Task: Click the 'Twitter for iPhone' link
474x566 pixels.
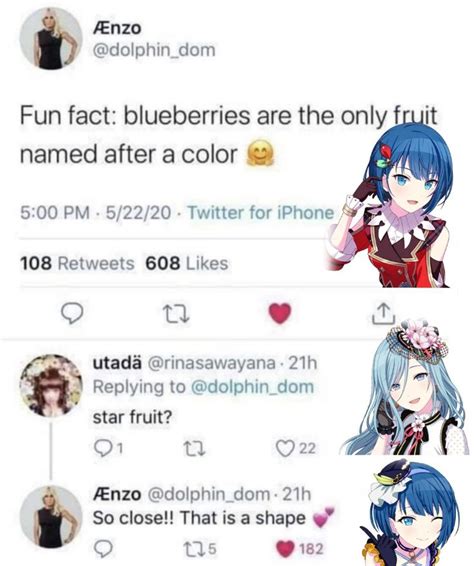Action: point(261,212)
